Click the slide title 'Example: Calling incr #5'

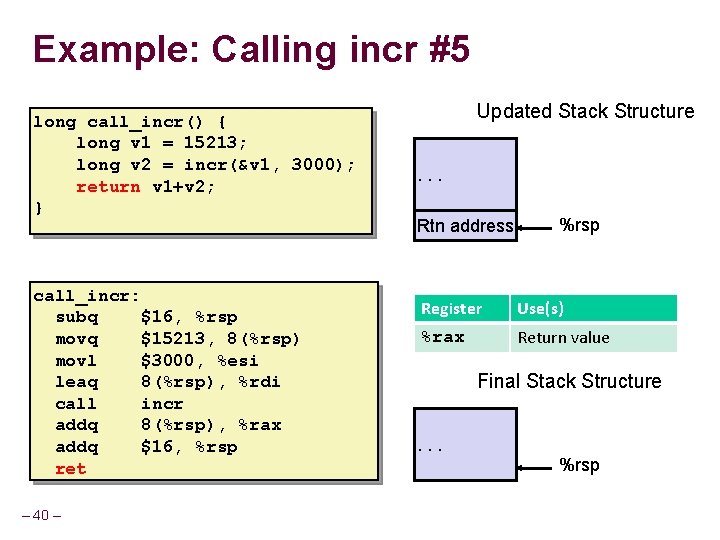tap(251, 50)
